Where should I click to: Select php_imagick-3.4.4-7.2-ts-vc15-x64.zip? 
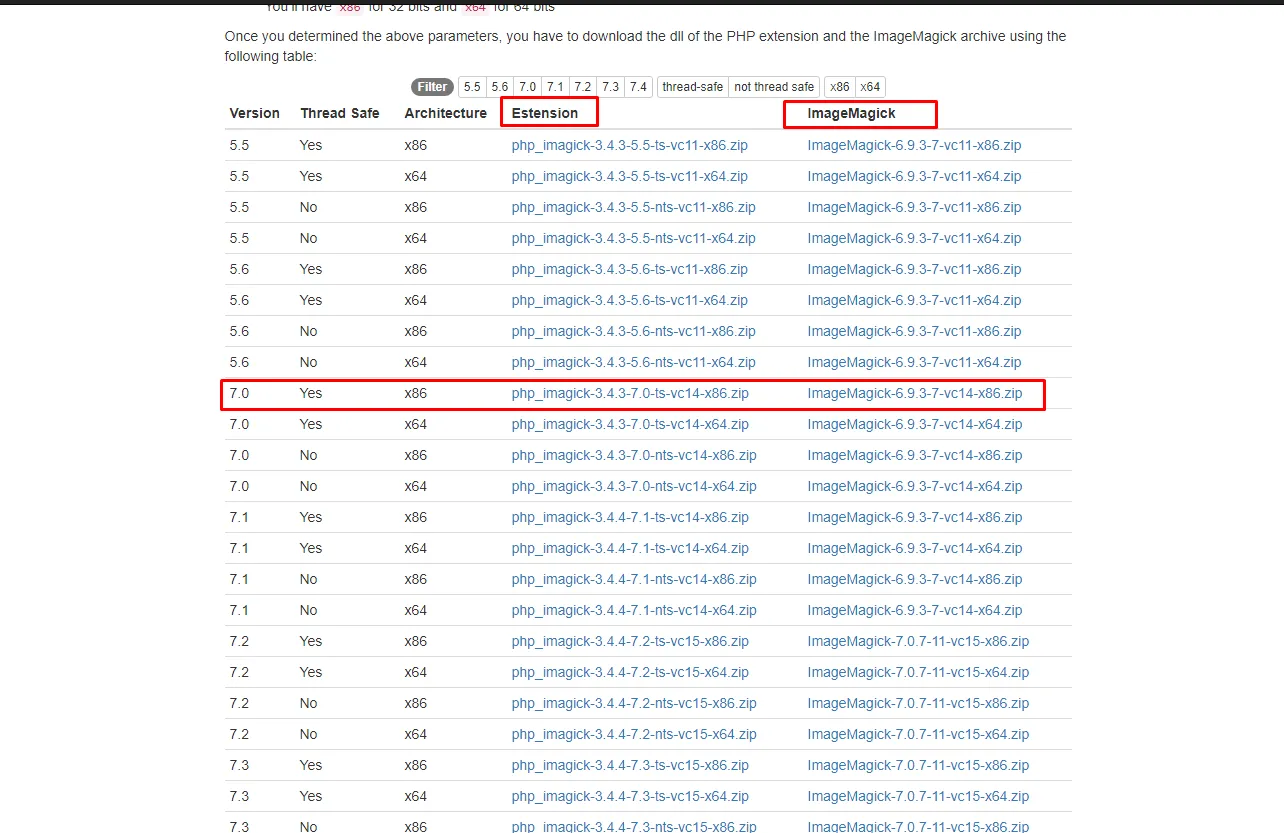coord(630,672)
